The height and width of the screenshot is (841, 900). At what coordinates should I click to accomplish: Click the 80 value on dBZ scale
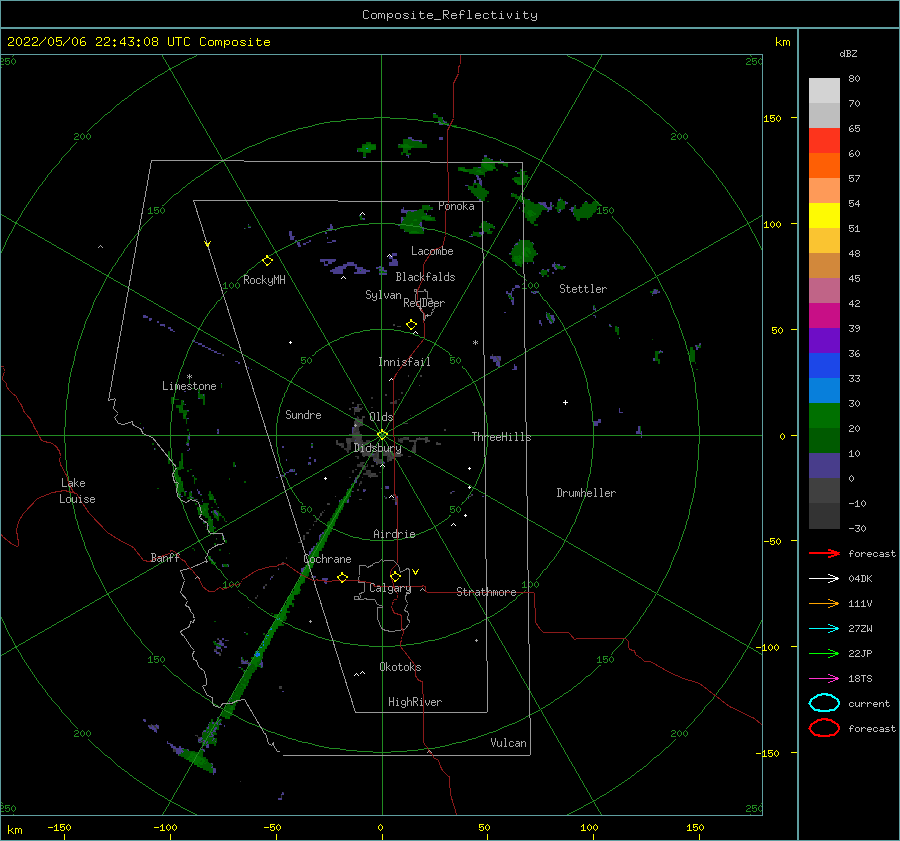click(x=854, y=79)
